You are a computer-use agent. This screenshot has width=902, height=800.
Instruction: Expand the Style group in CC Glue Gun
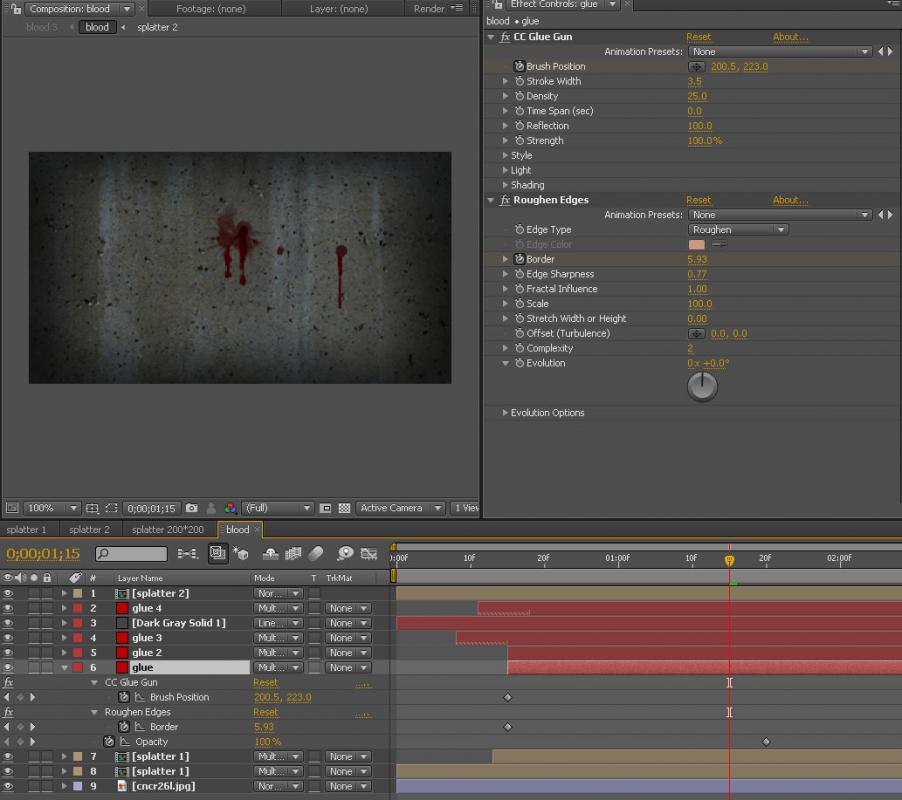[505, 156]
